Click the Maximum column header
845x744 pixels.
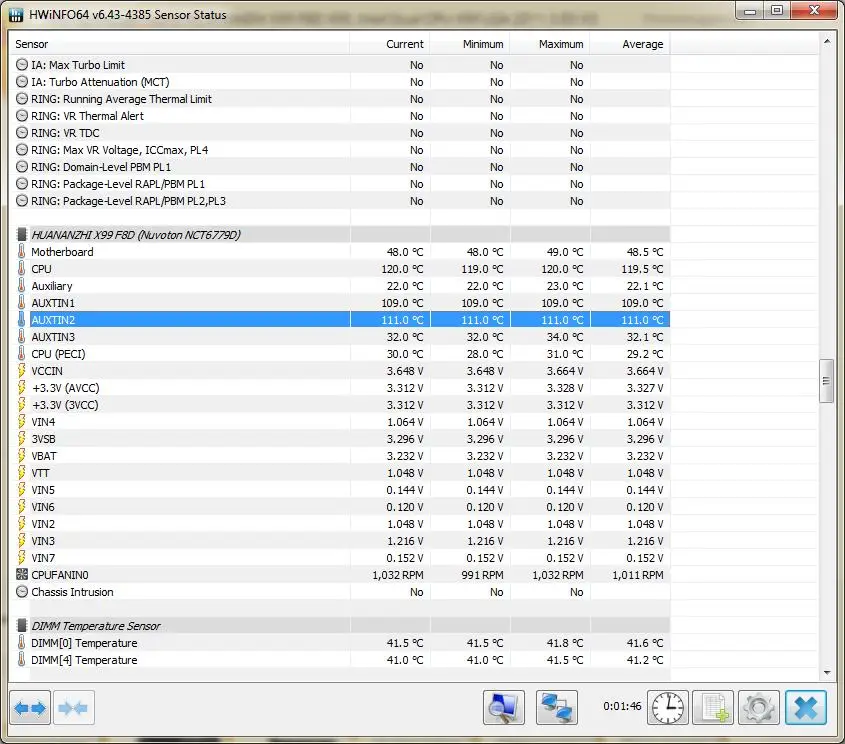(x=561, y=44)
